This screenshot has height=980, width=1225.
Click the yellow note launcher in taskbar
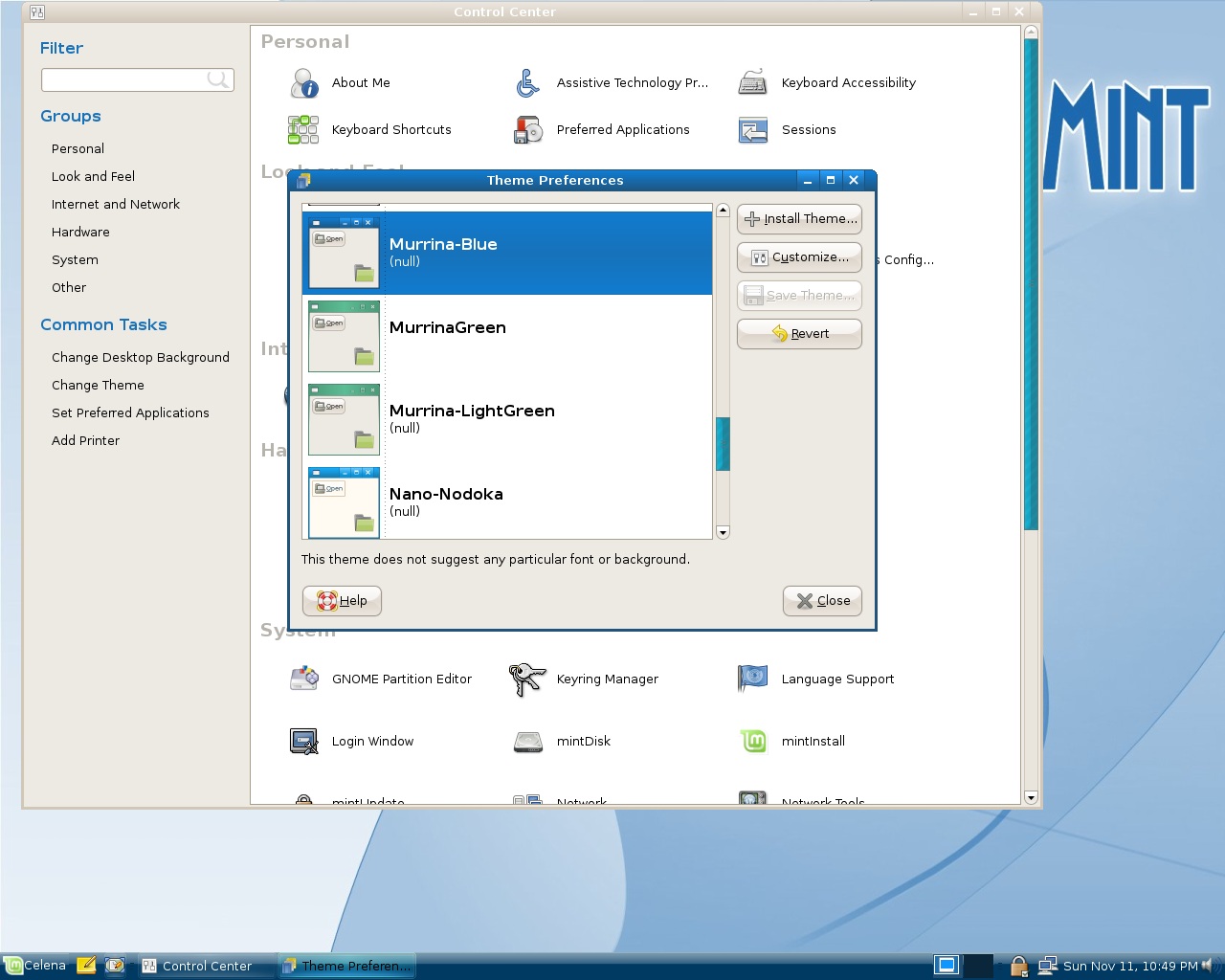(86, 966)
